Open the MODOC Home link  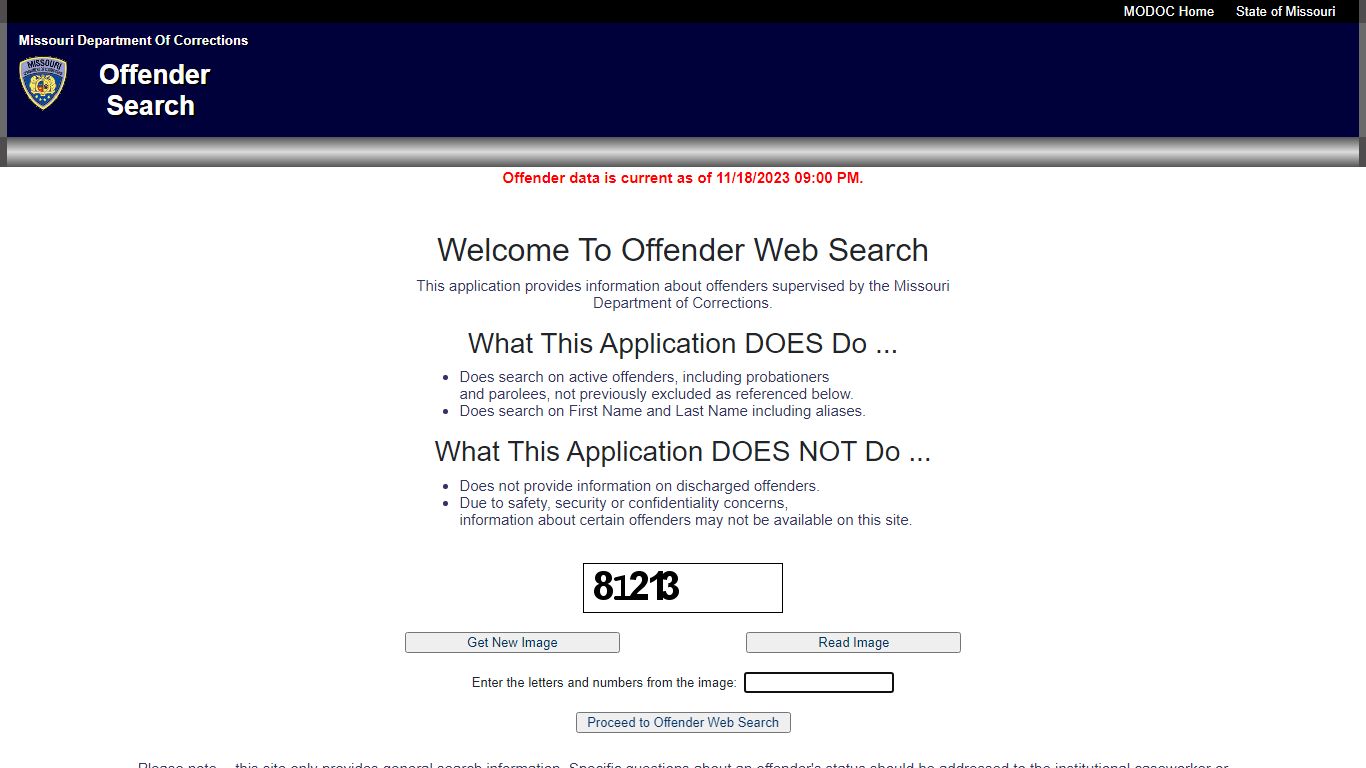coord(1168,12)
